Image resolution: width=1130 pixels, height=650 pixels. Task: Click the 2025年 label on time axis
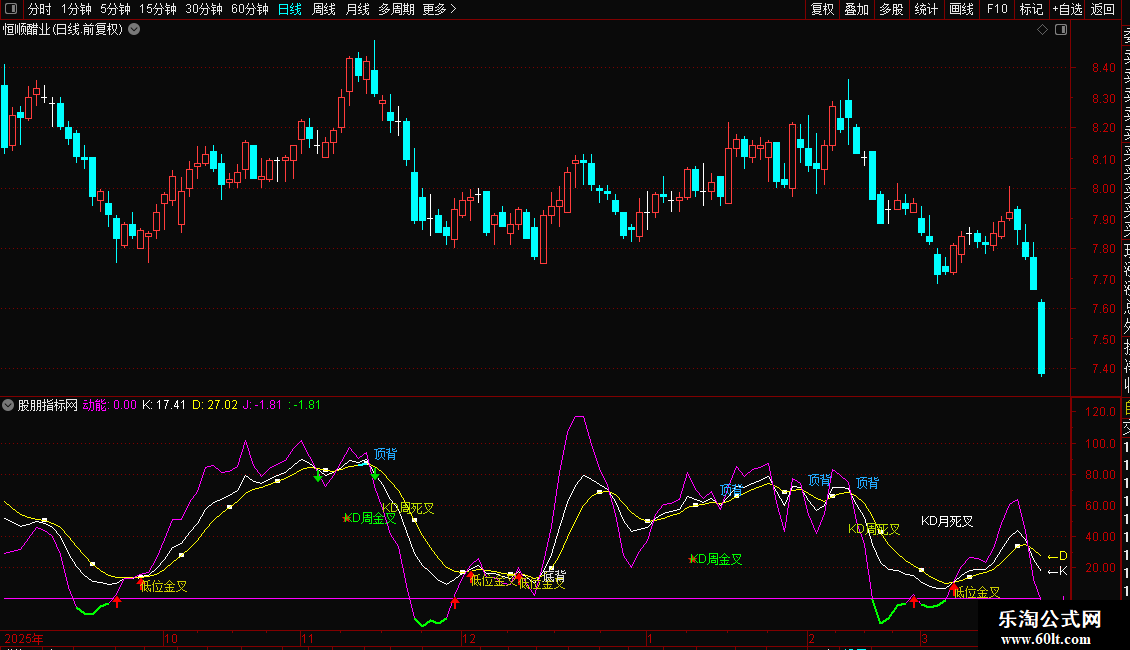pos(24,638)
